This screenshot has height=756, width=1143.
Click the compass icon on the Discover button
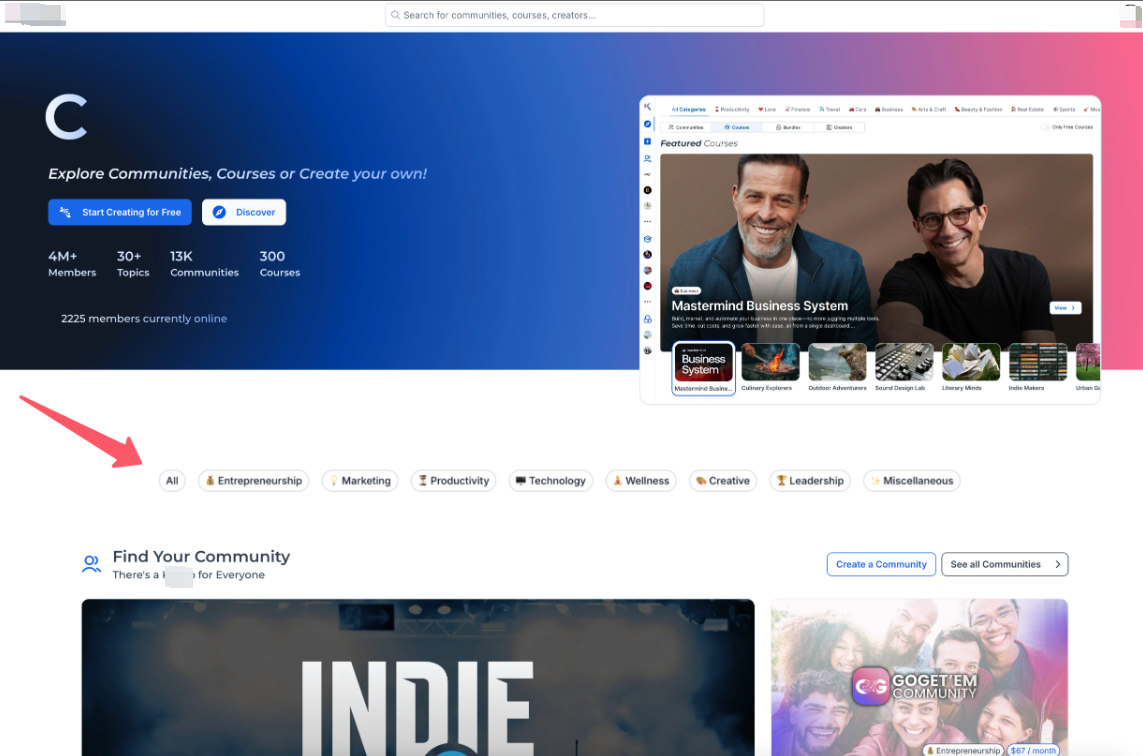pyautogui.click(x=219, y=212)
